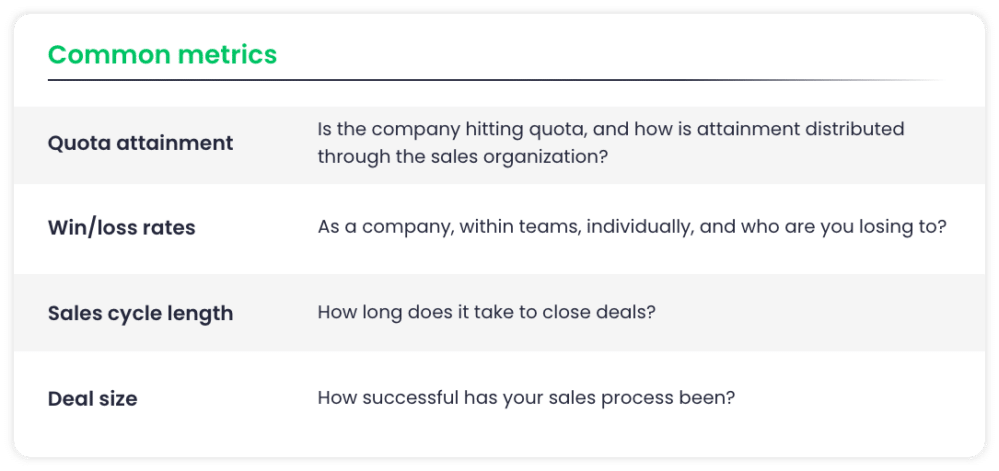Click the quota attainment description text

point(611,142)
